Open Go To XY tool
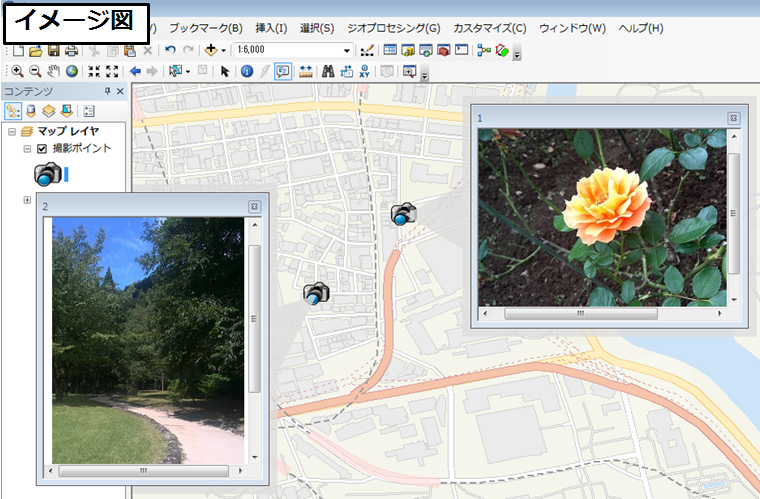760x499 pixels. (364, 72)
